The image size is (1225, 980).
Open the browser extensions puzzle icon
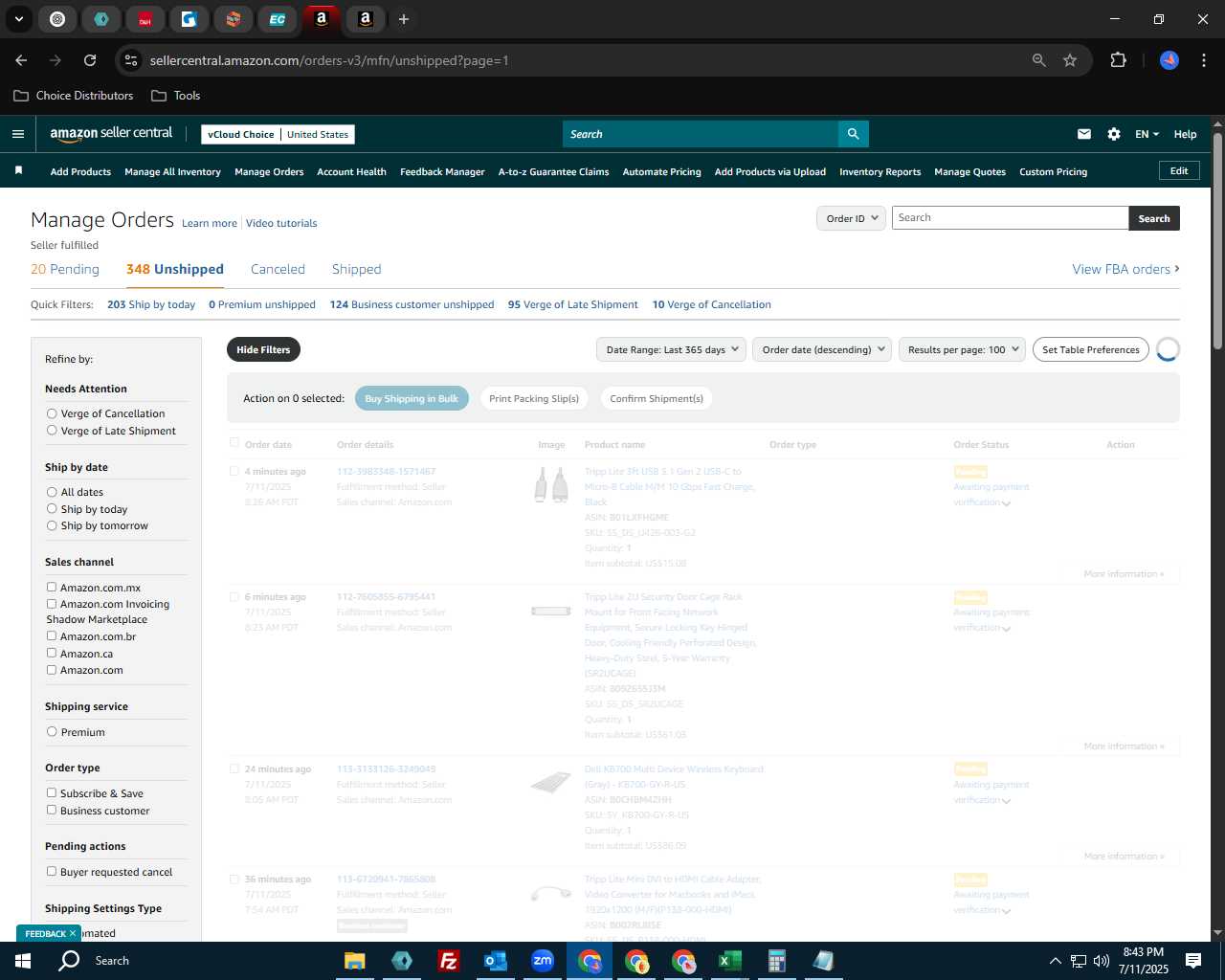(x=1118, y=60)
